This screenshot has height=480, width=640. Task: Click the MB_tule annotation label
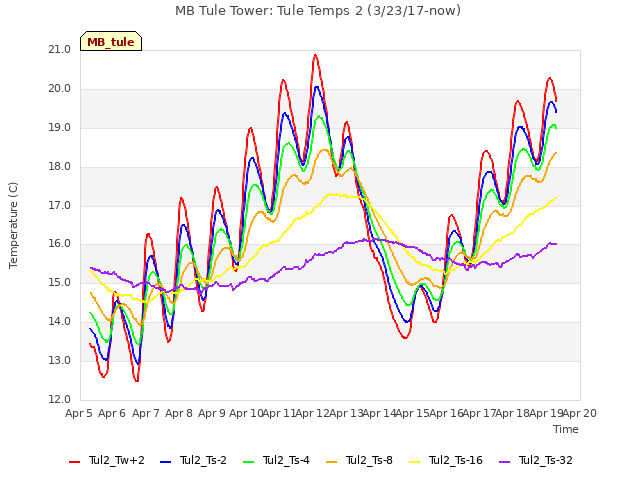[111, 41]
